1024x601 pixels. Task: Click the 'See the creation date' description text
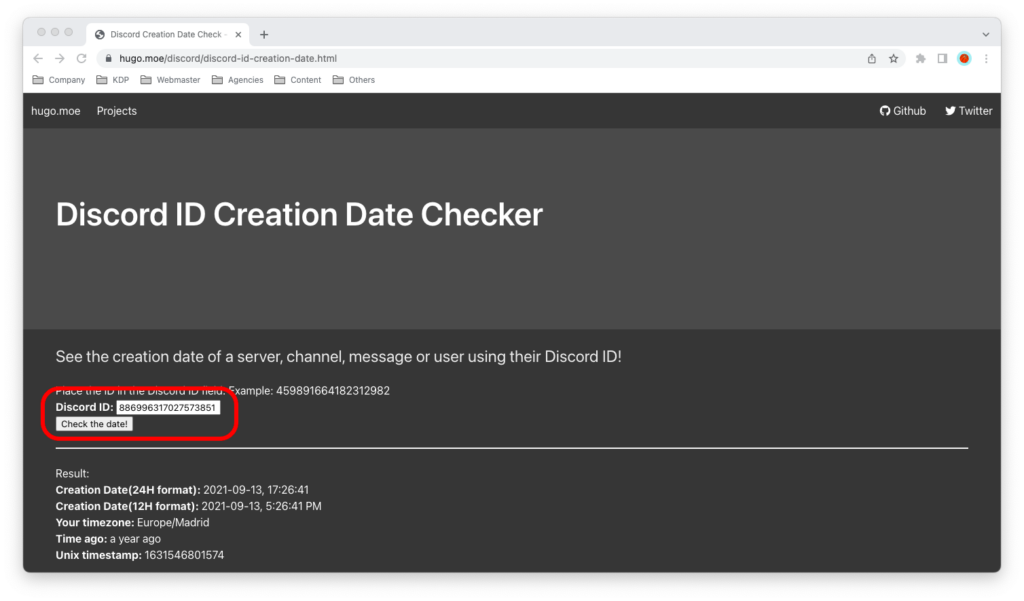pyautogui.click(x=338, y=357)
